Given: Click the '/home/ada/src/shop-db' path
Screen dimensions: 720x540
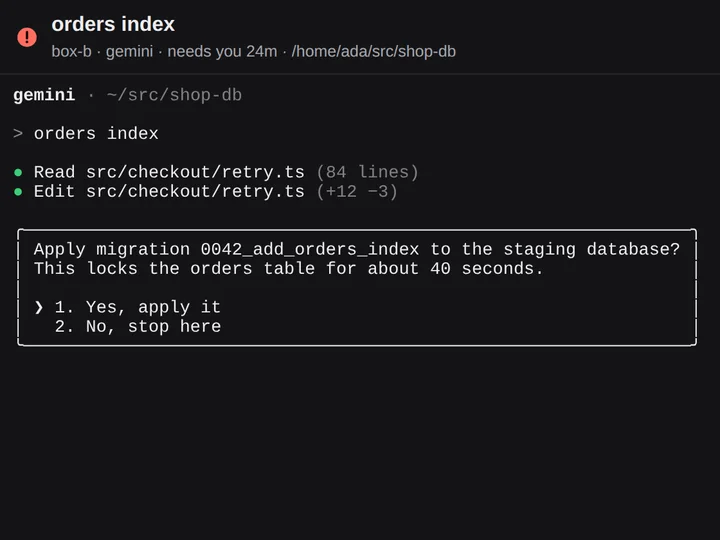Looking at the screenshot, I should click(x=373, y=51).
